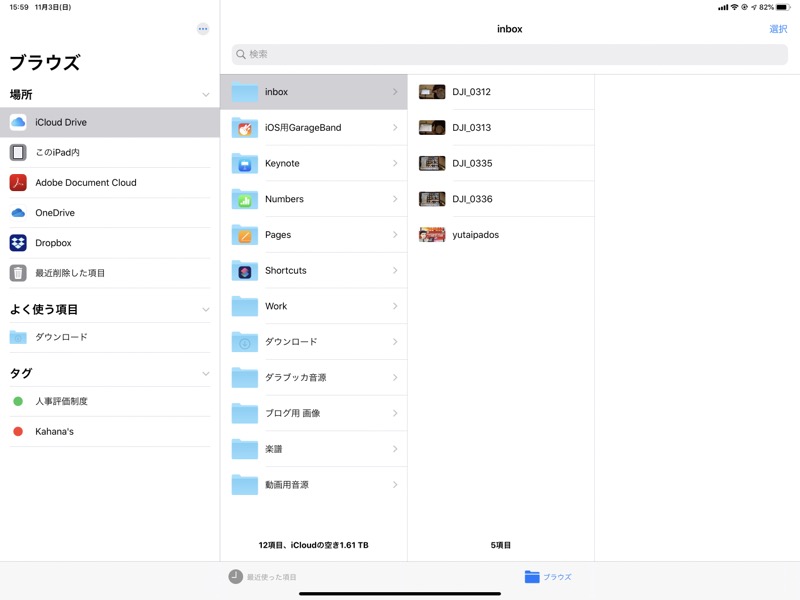Open the Dropbox location
The height and width of the screenshot is (600, 800).
click(x=53, y=243)
